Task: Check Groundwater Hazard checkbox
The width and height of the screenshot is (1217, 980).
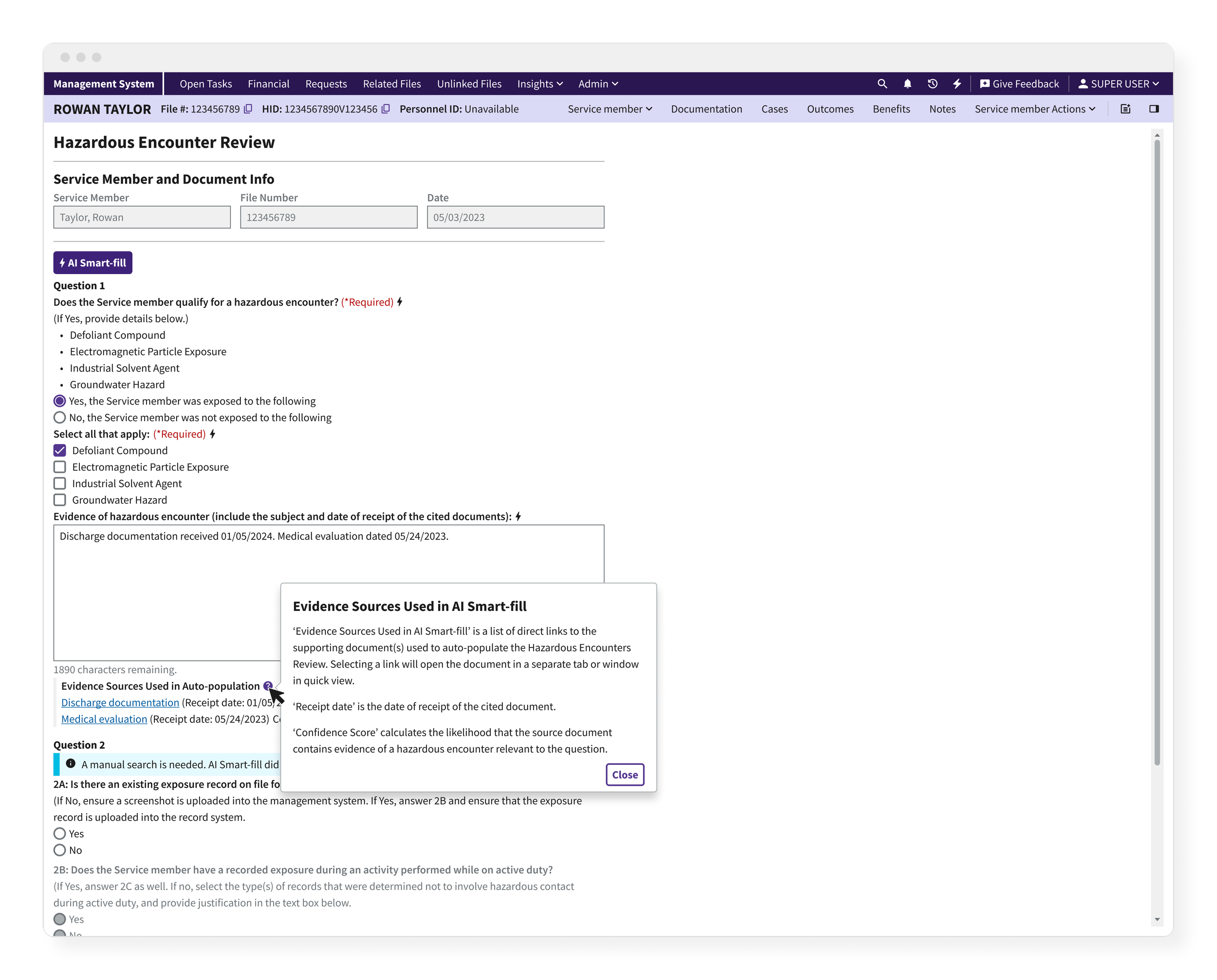Action: pyautogui.click(x=59, y=499)
